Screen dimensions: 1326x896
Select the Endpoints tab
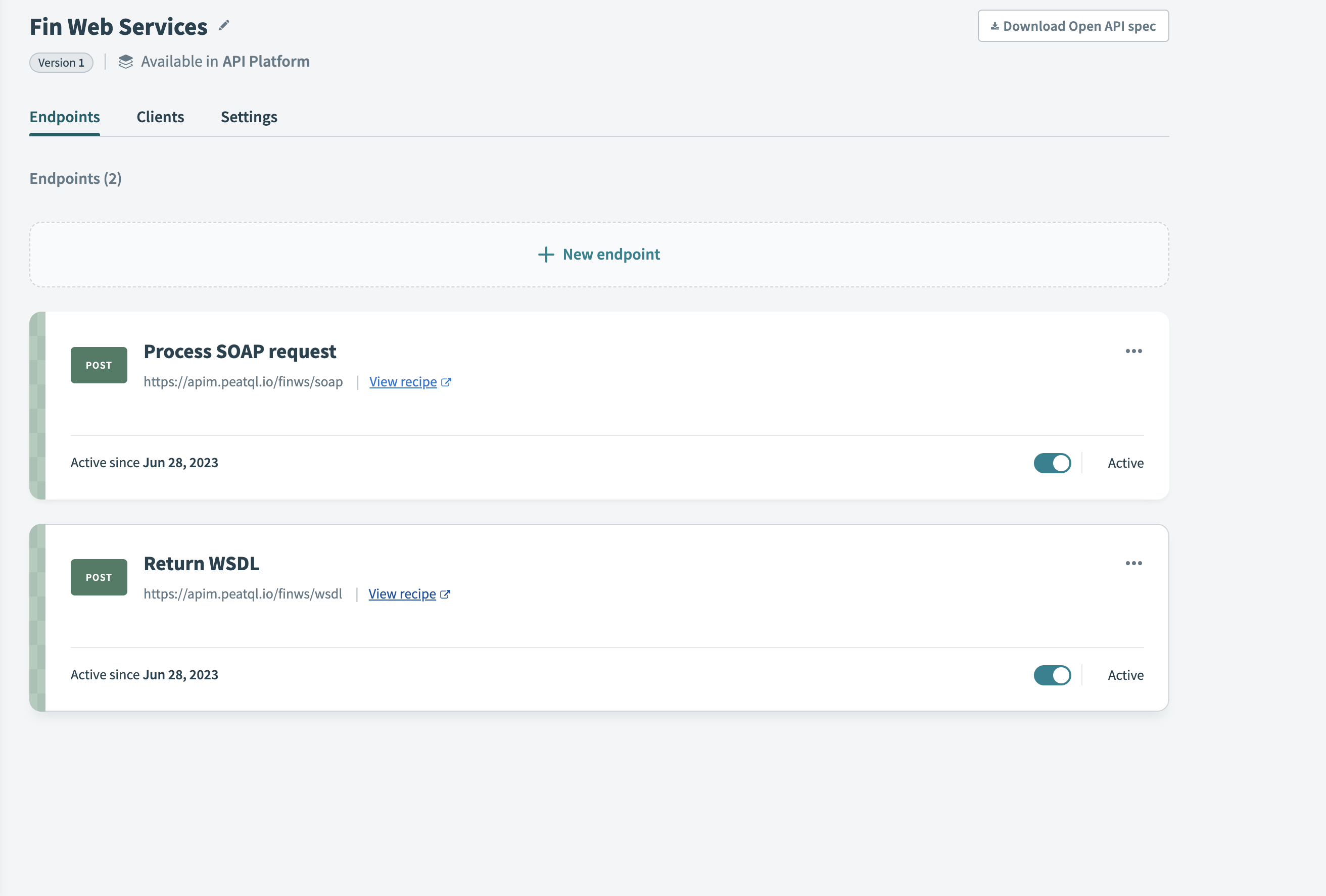click(x=65, y=117)
